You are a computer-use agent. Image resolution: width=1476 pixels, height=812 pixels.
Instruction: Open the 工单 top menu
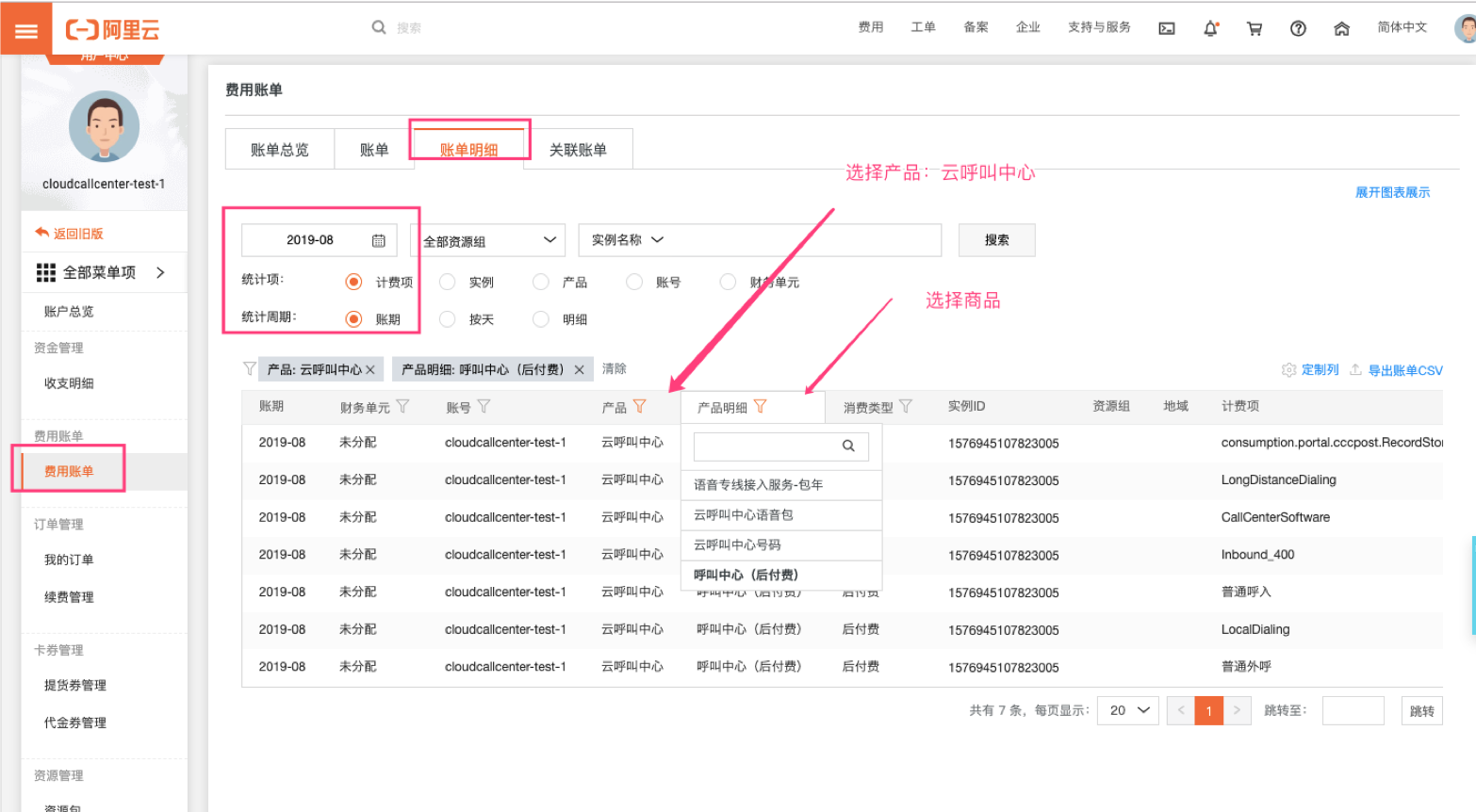tap(924, 27)
